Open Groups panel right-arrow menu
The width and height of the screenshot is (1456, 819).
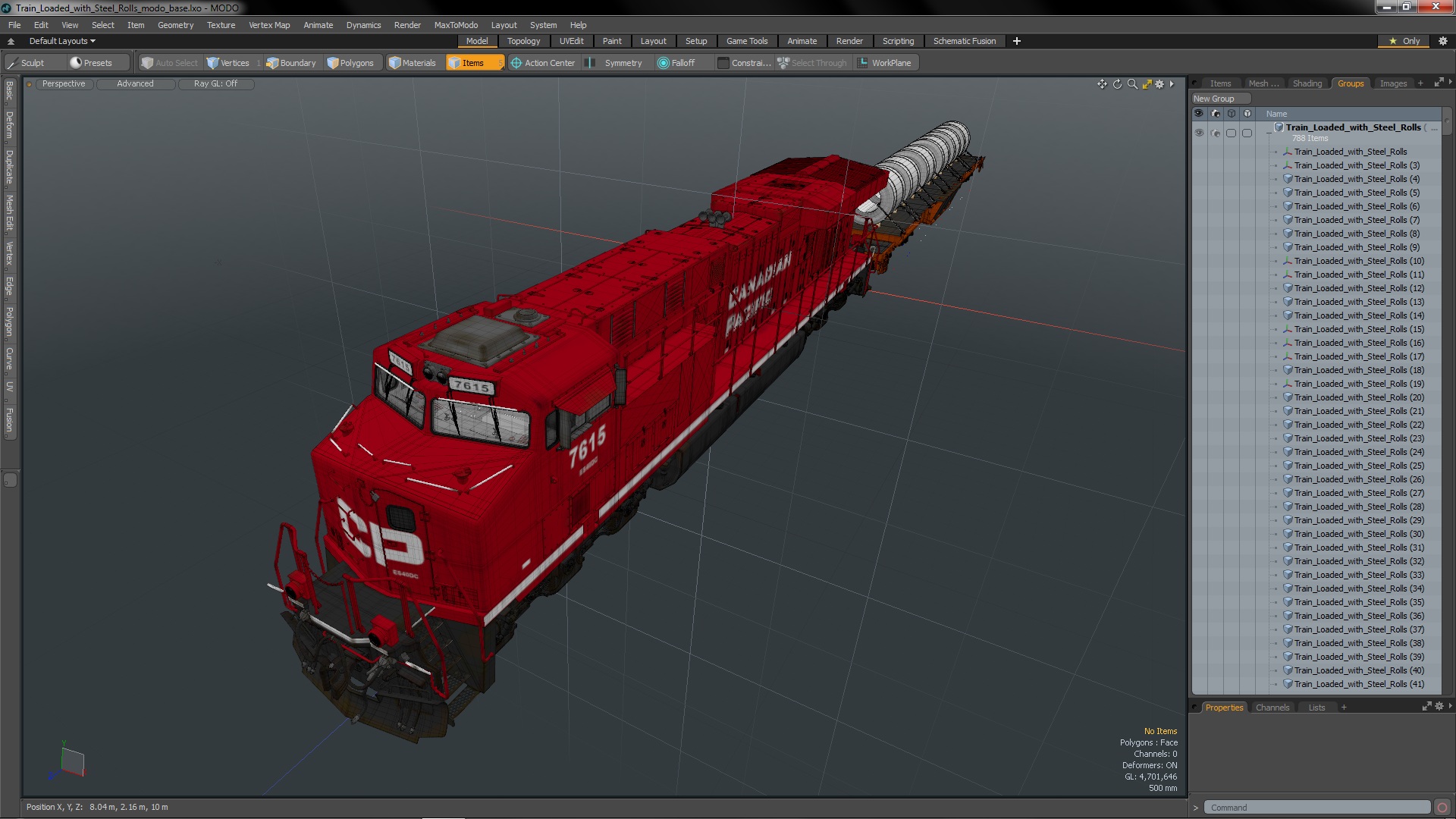[1450, 82]
